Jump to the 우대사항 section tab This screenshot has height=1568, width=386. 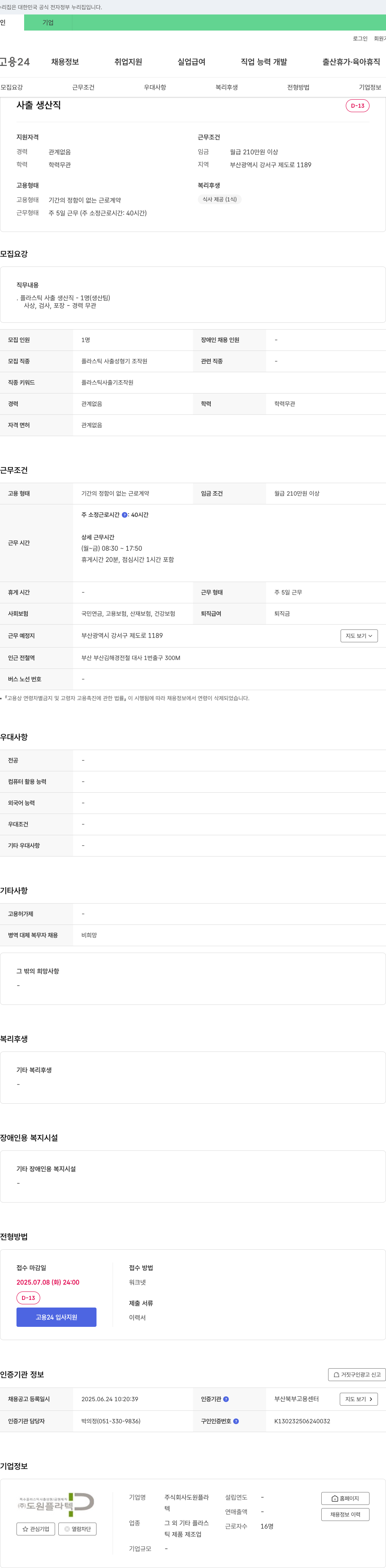(x=155, y=88)
